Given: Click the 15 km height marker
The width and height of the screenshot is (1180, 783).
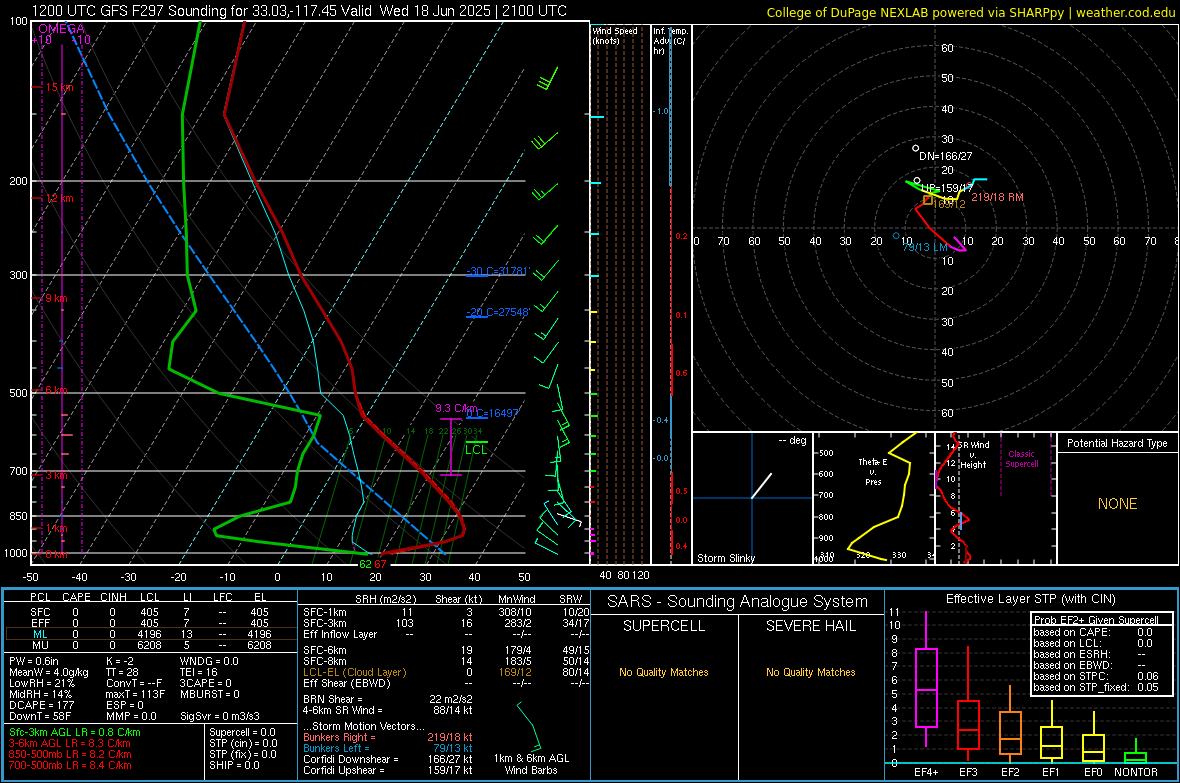Looking at the screenshot, I should tap(59, 87).
